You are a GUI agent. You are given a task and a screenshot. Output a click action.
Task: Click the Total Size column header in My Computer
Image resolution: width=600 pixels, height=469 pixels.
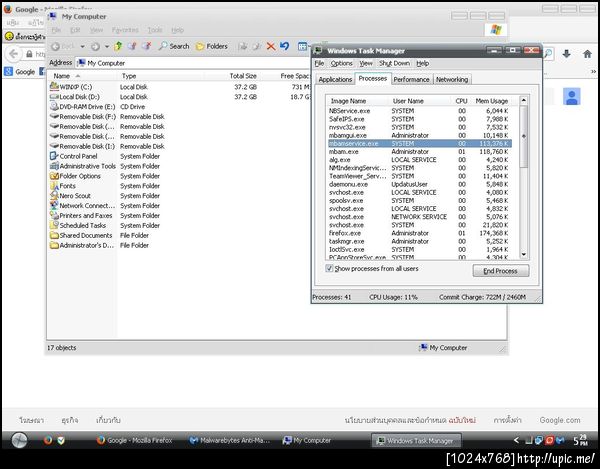point(231,76)
